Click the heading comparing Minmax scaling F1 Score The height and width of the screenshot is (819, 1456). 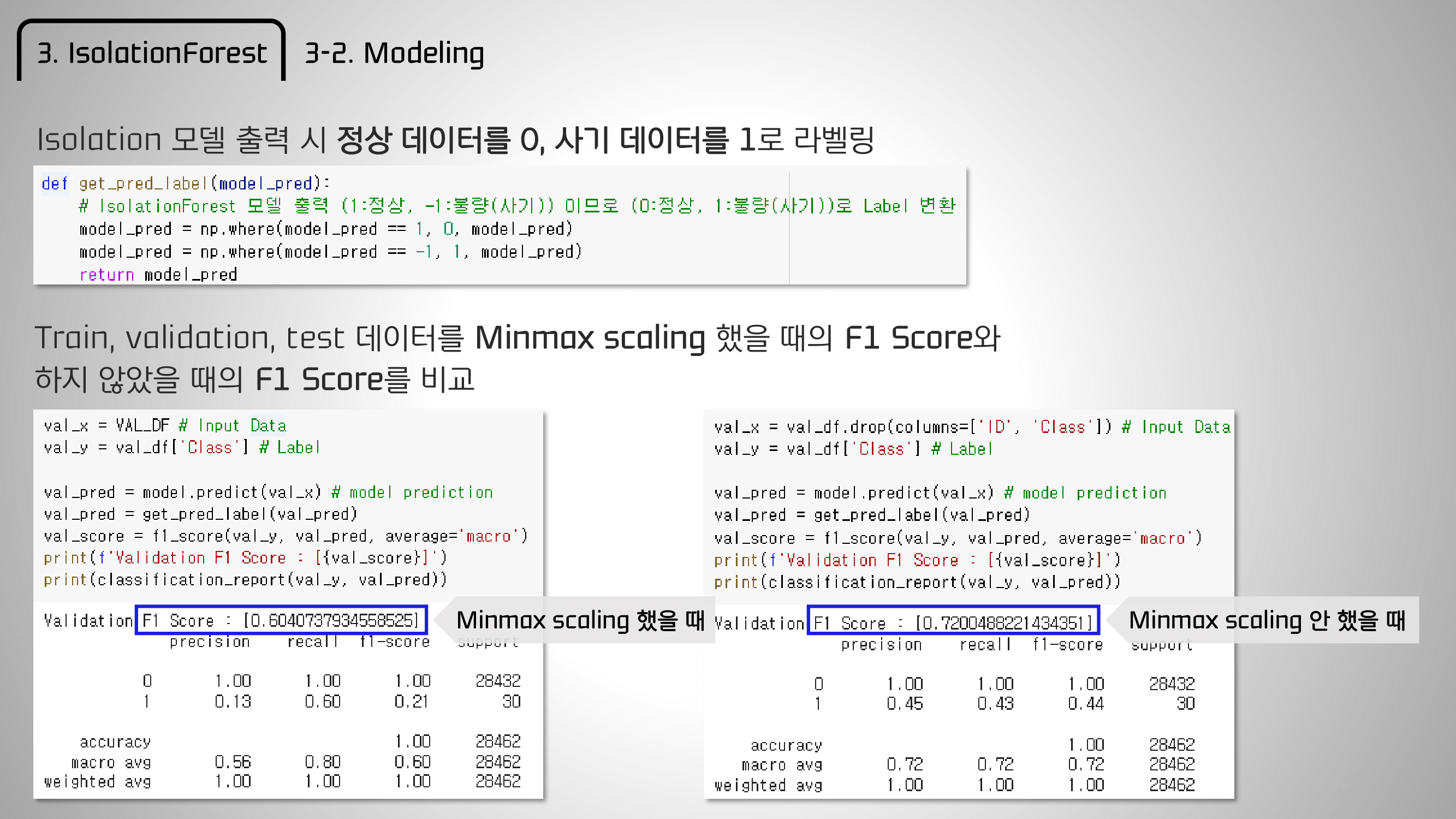(x=517, y=357)
